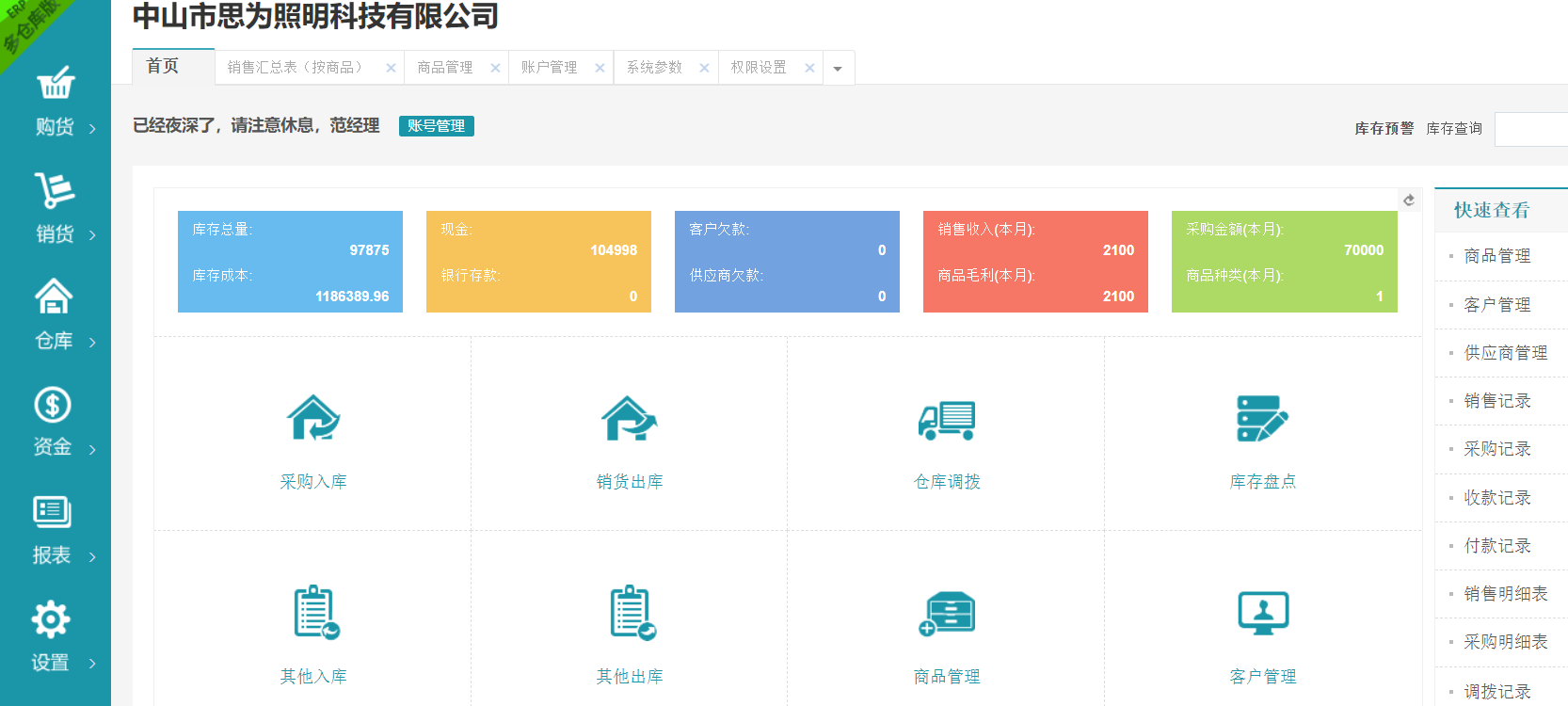
Task: Click the 客户欠款 summary card
Action: pos(787,262)
